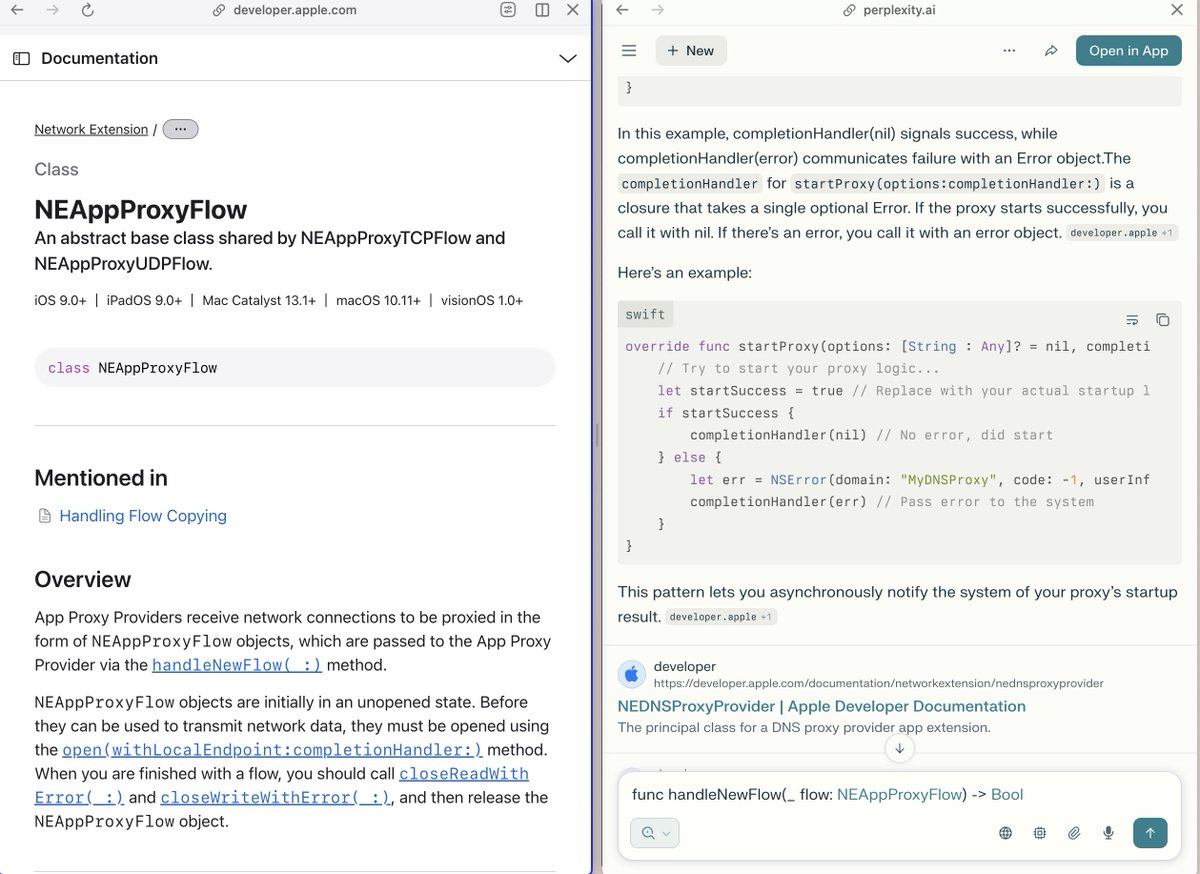Open NEDNSProxyProvider Apple Developer Documentation result

pos(822,706)
